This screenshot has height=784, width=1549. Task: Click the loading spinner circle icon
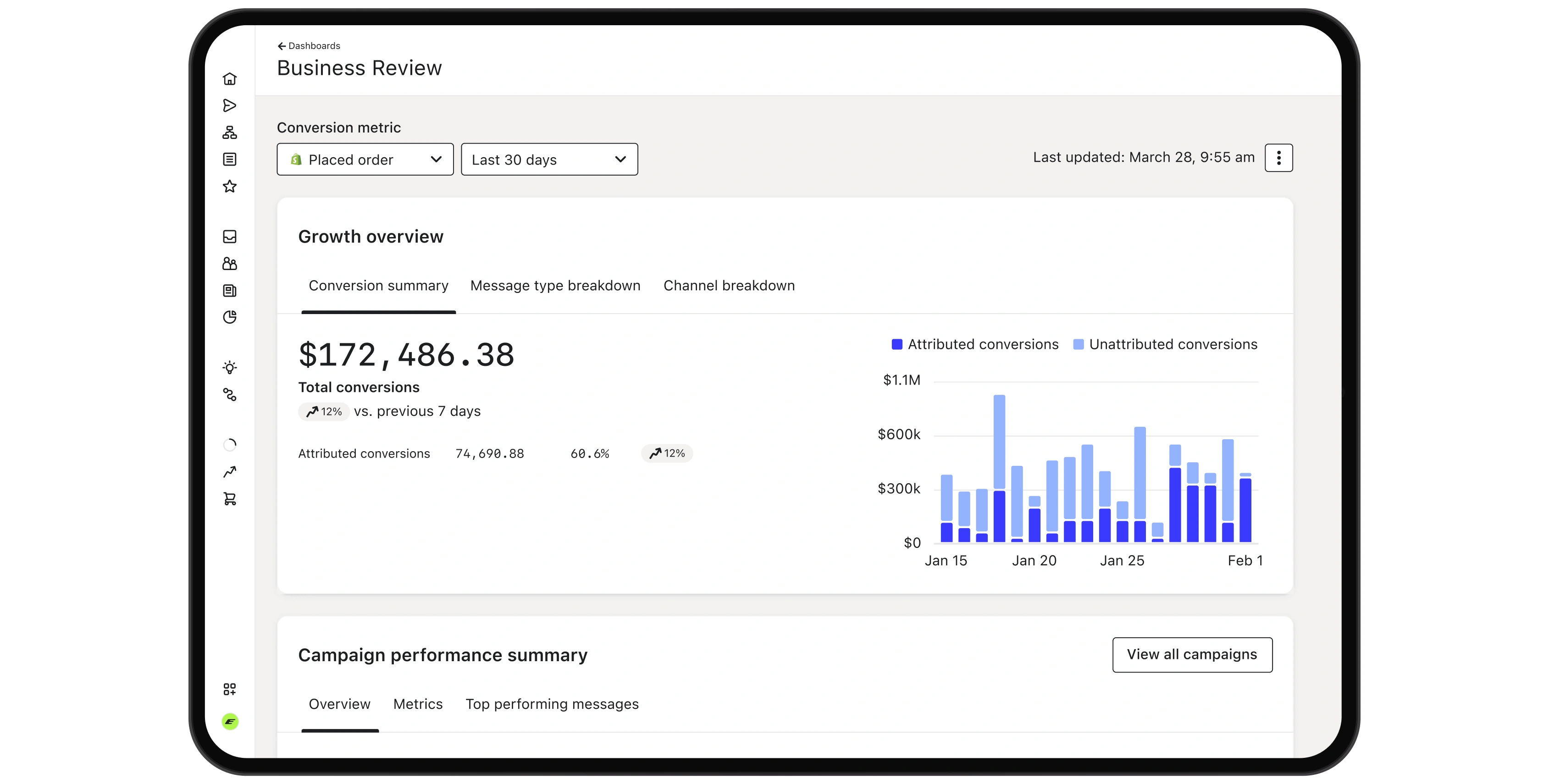229,445
